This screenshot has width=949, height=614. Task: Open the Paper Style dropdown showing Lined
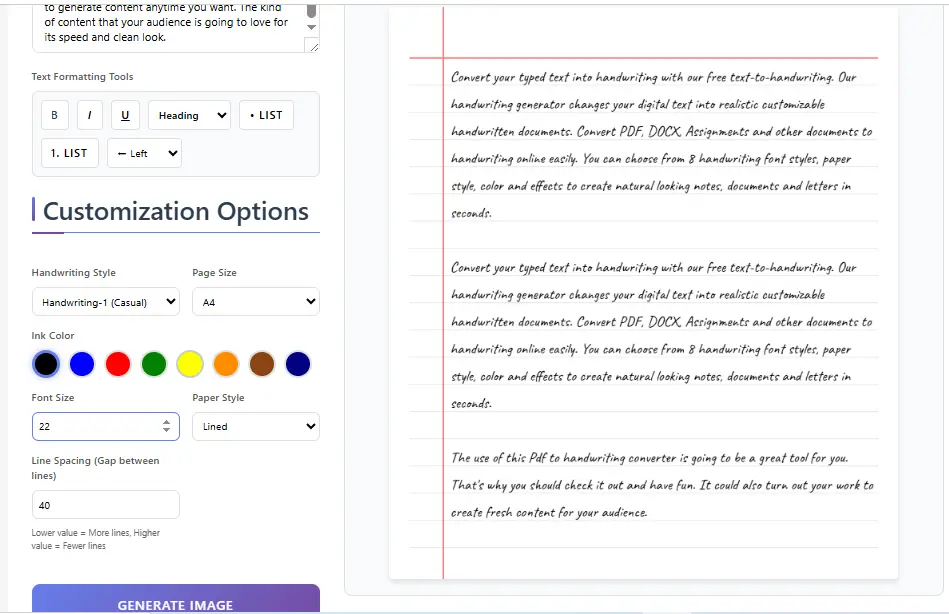point(255,426)
